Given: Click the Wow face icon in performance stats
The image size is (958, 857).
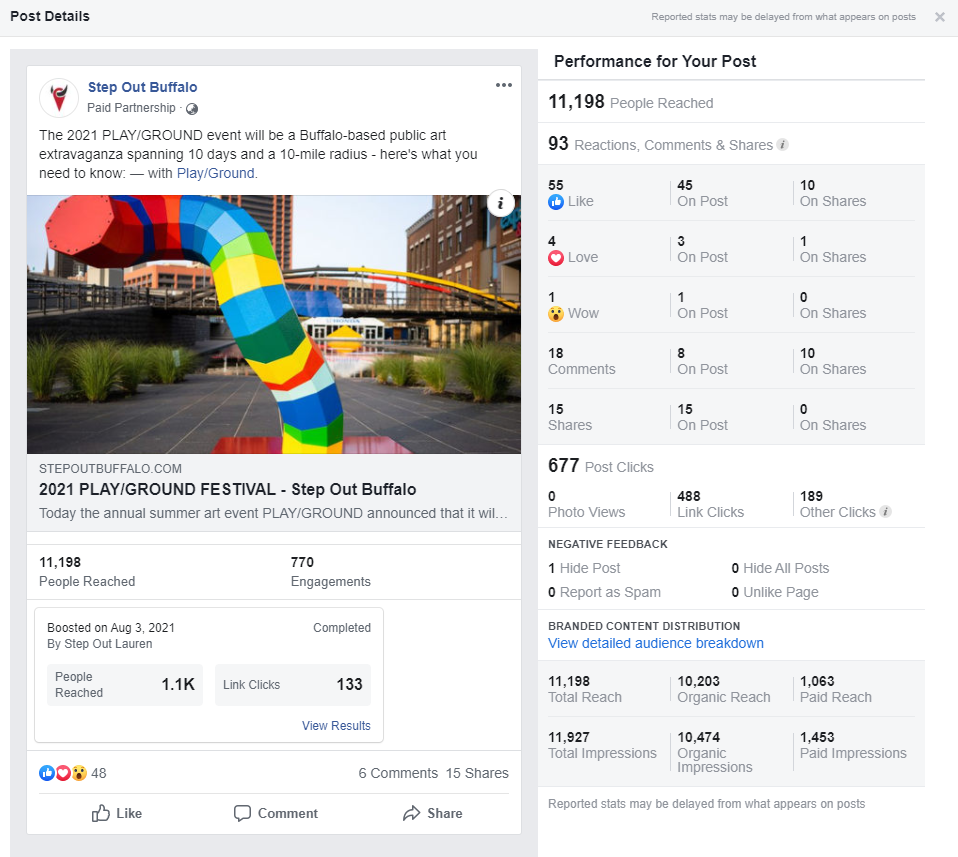Looking at the screenshot, I should click(x=556, y=314).
